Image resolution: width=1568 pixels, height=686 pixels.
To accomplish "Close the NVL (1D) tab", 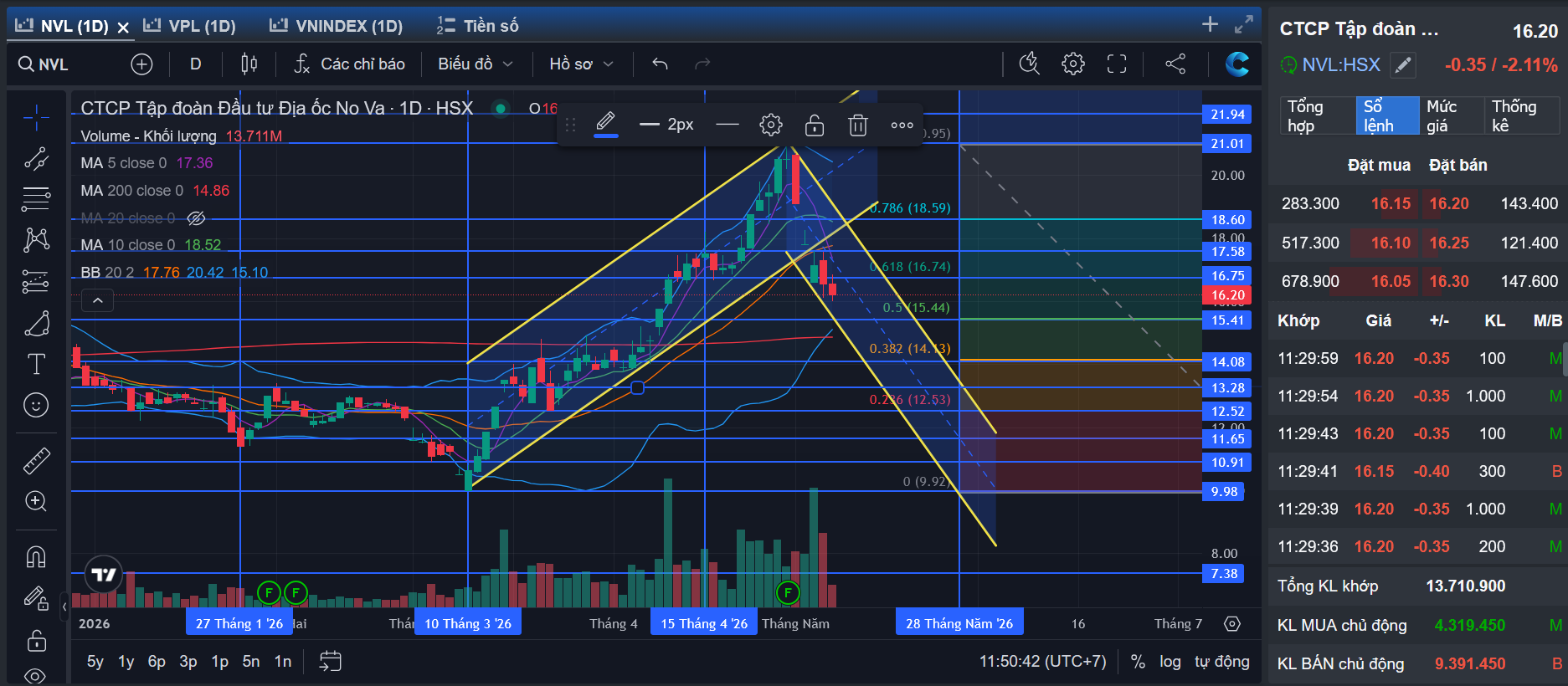I will coord(123,27).
